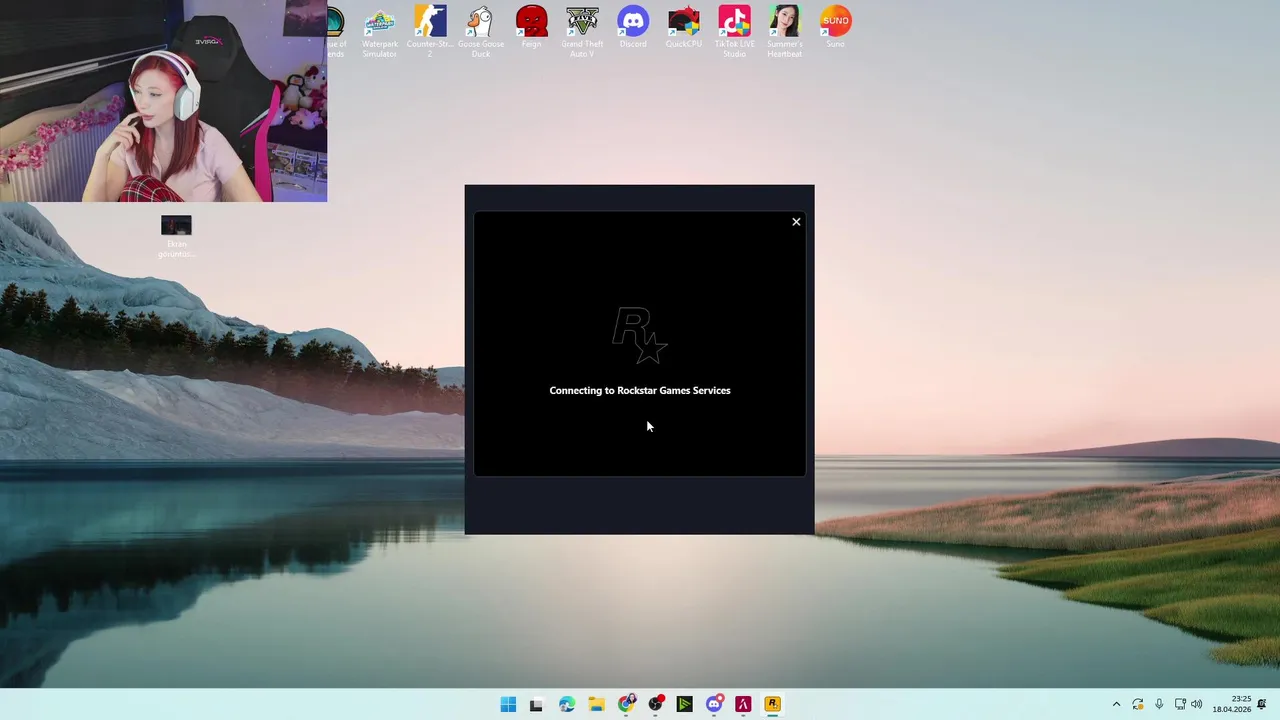1280x720 pixels.
Task: Switch to Discord in the taskbar
Action: (714, 704)
